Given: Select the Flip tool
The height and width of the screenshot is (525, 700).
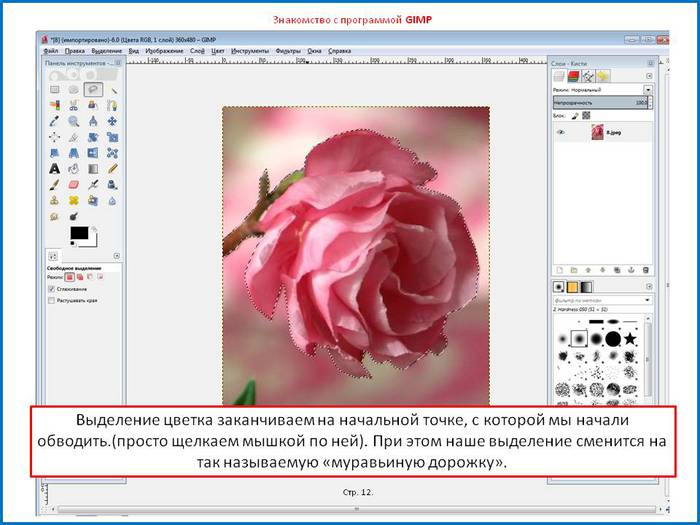Looking at the screenshot, I should [x=93, y=153].
